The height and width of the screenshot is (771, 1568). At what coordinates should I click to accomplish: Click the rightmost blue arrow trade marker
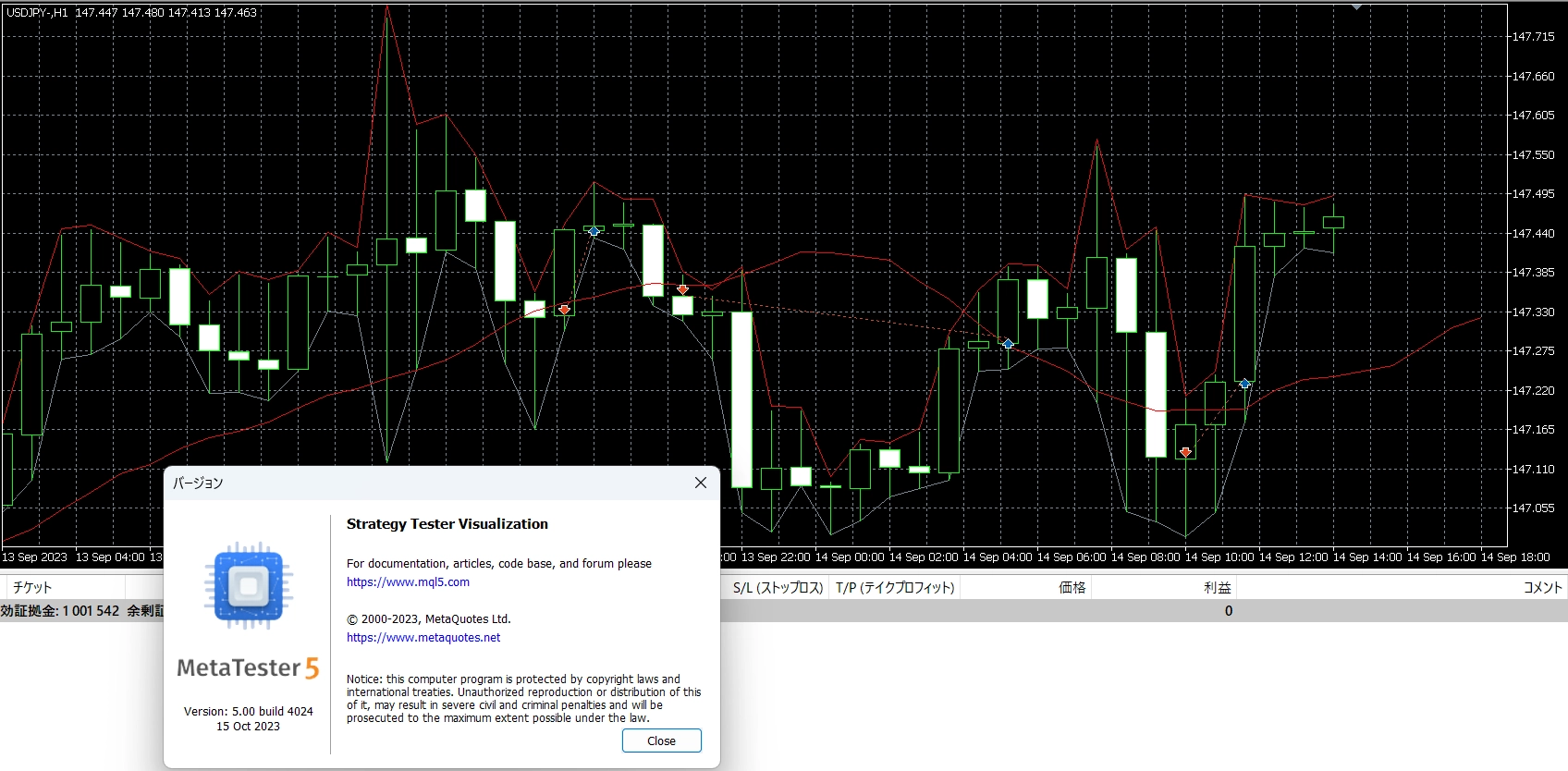coord(1244,383)
